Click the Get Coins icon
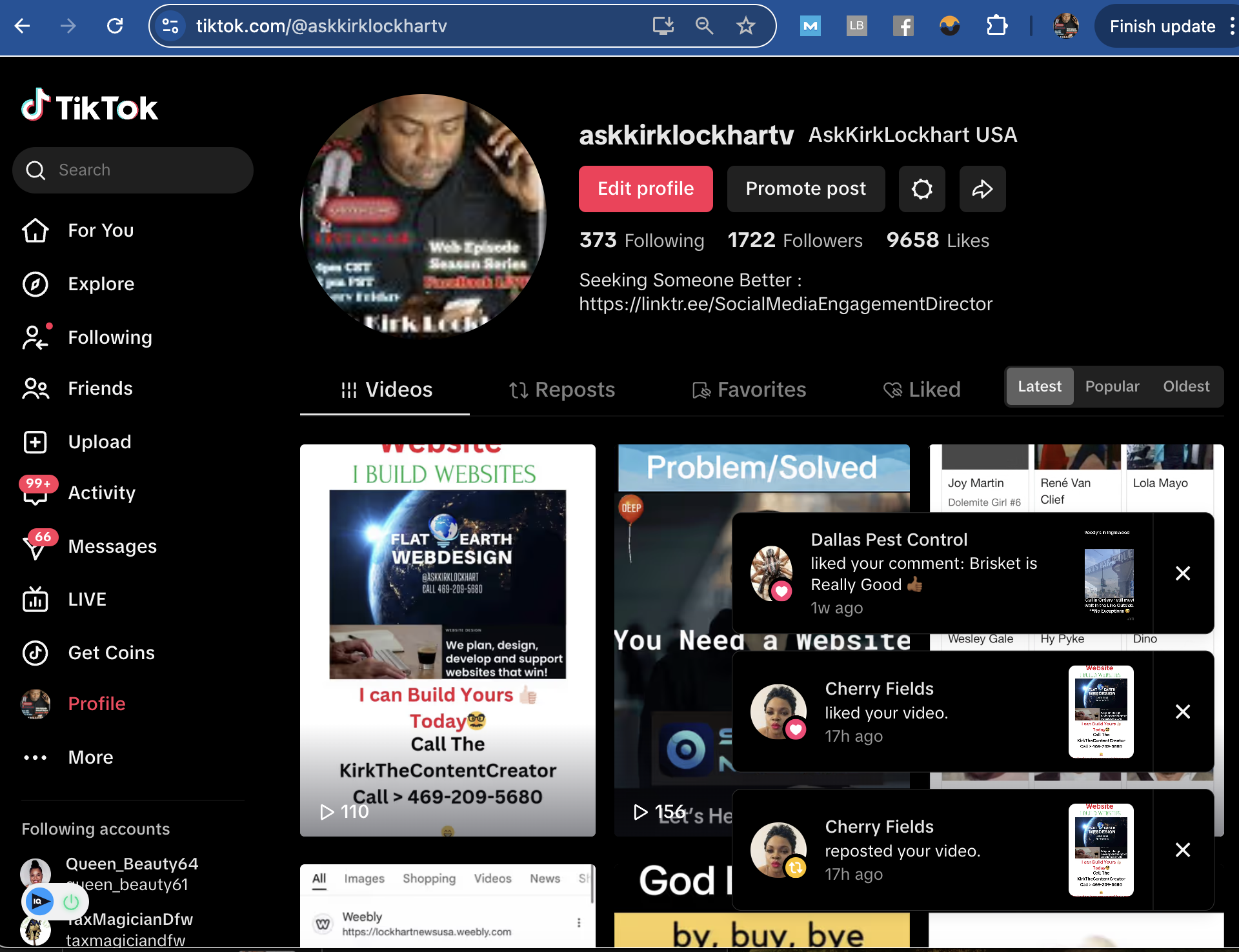This screenshot has height=952, width=1239. pyautogui.click(x=35, y=653)
